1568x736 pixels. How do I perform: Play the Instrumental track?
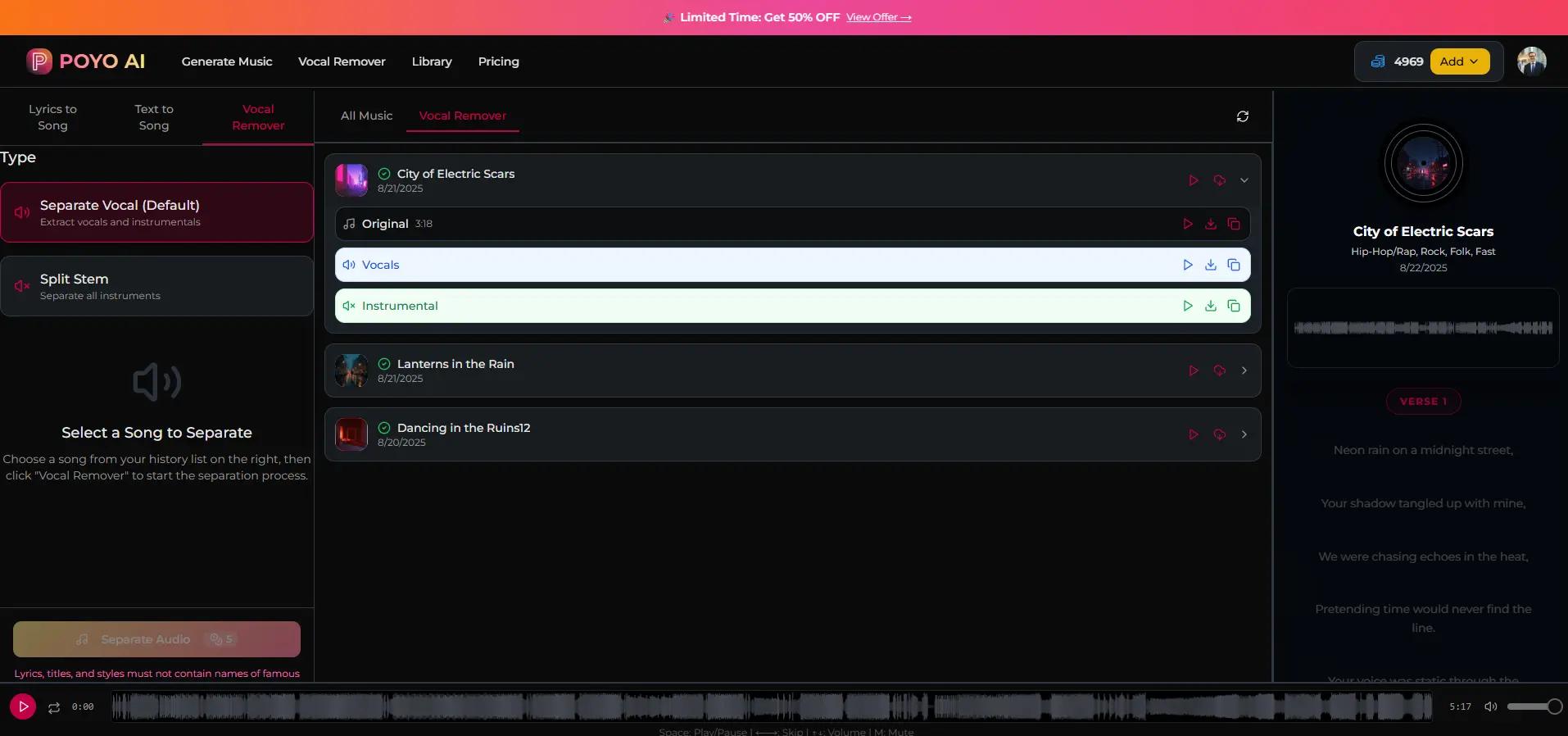(1188, 306)
